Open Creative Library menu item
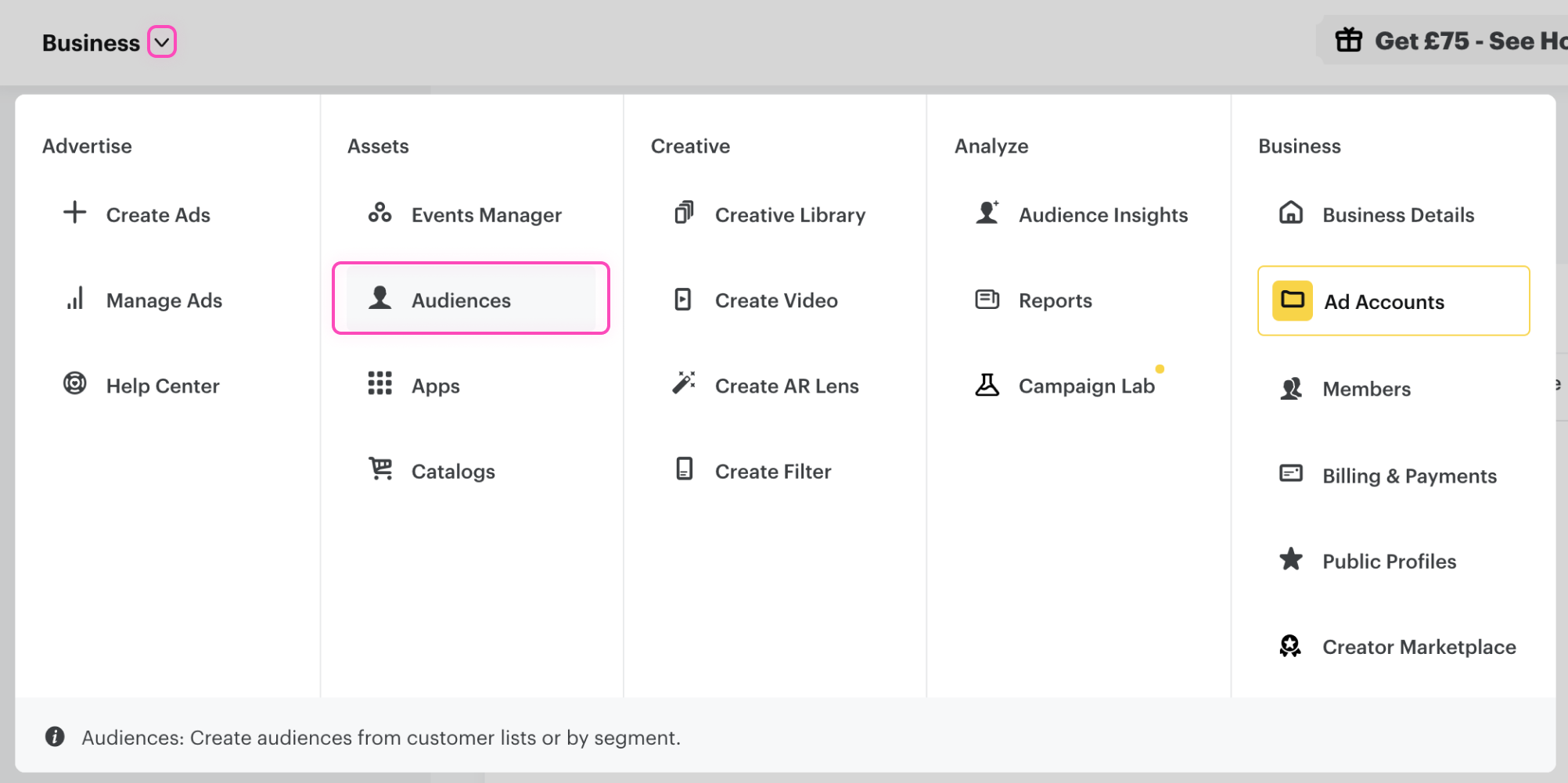 (x=789, y=215)
